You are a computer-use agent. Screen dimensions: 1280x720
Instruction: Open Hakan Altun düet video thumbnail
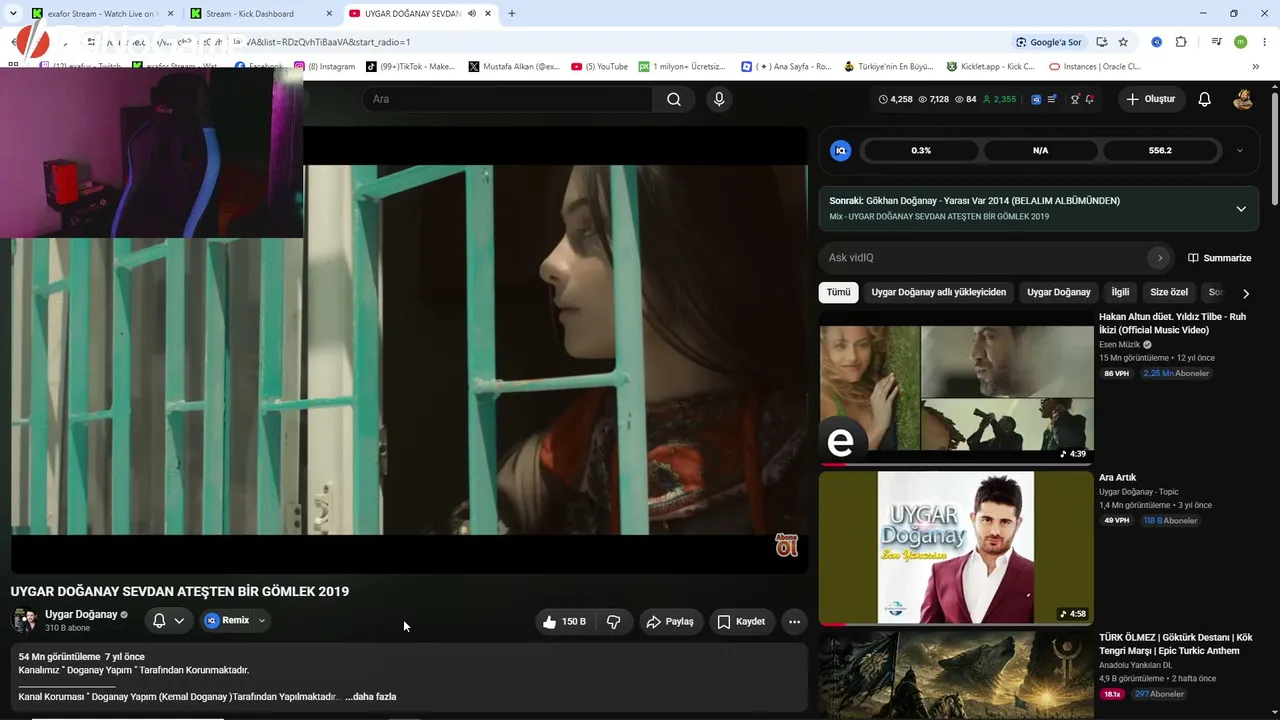956,388
